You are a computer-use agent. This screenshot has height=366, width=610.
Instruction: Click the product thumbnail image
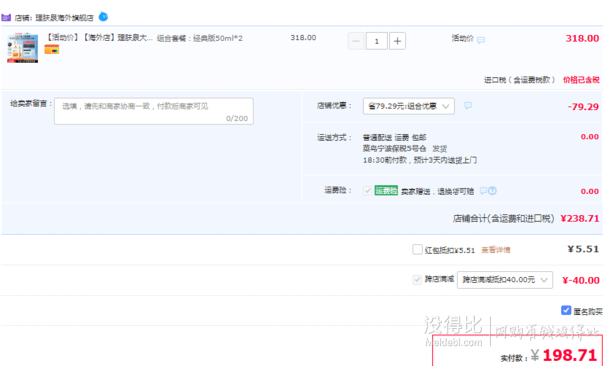[23, 48]
